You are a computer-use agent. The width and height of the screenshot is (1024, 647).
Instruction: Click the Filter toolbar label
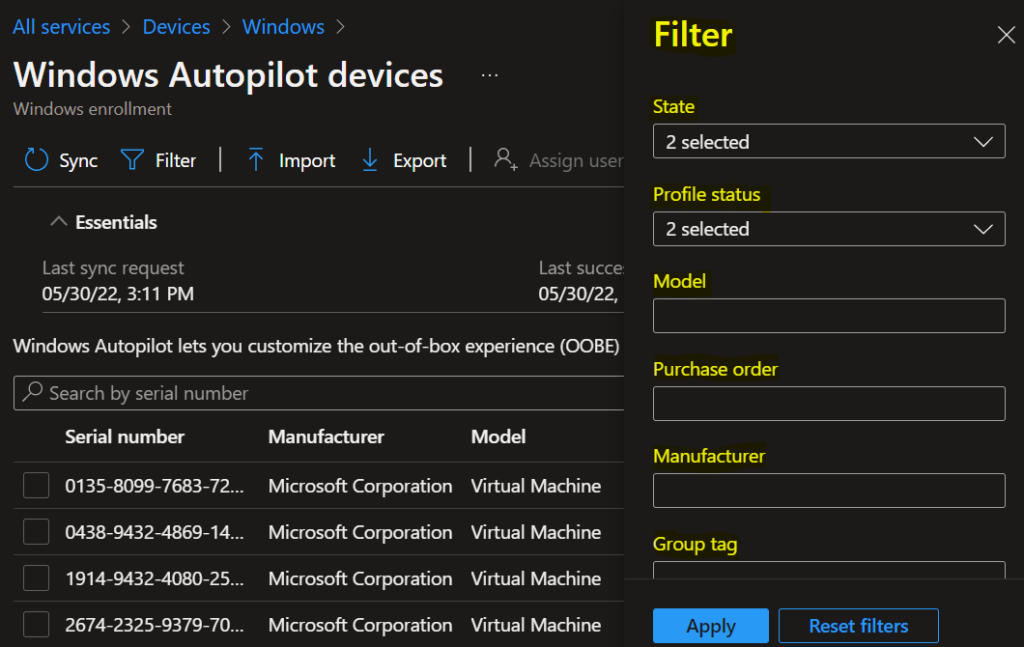[175, 161]
